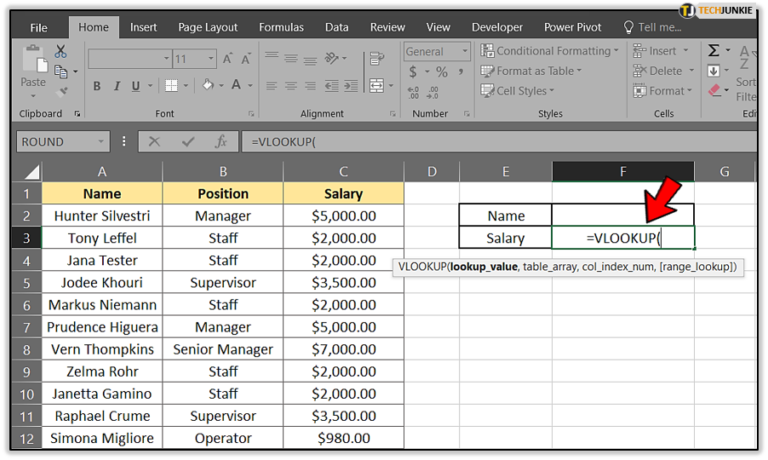Toggle Align Left

(272, 86)
